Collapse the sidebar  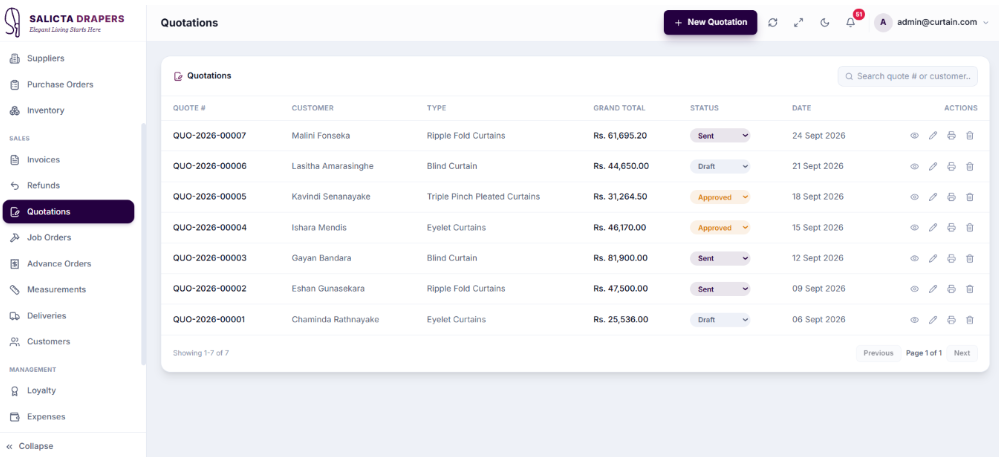30,446
